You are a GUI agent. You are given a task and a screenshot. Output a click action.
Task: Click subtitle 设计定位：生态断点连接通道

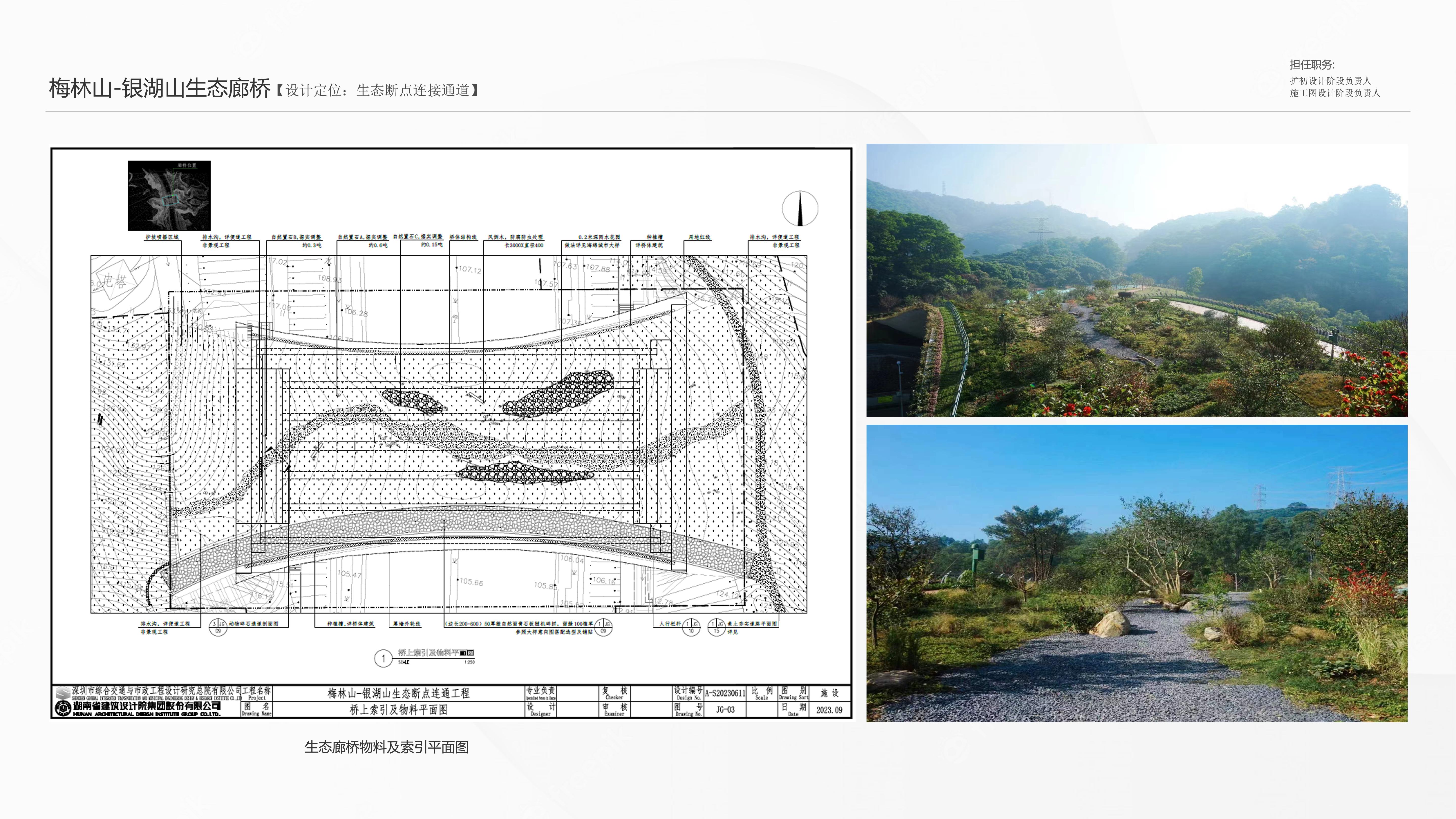point(378,90)
